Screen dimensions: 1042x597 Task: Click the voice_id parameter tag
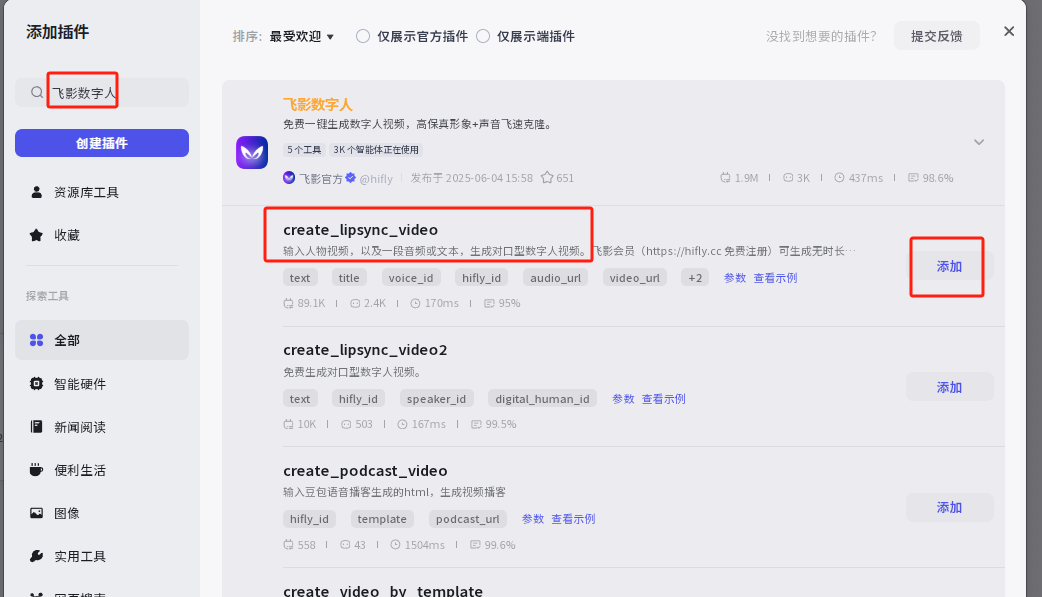point(411,278)
